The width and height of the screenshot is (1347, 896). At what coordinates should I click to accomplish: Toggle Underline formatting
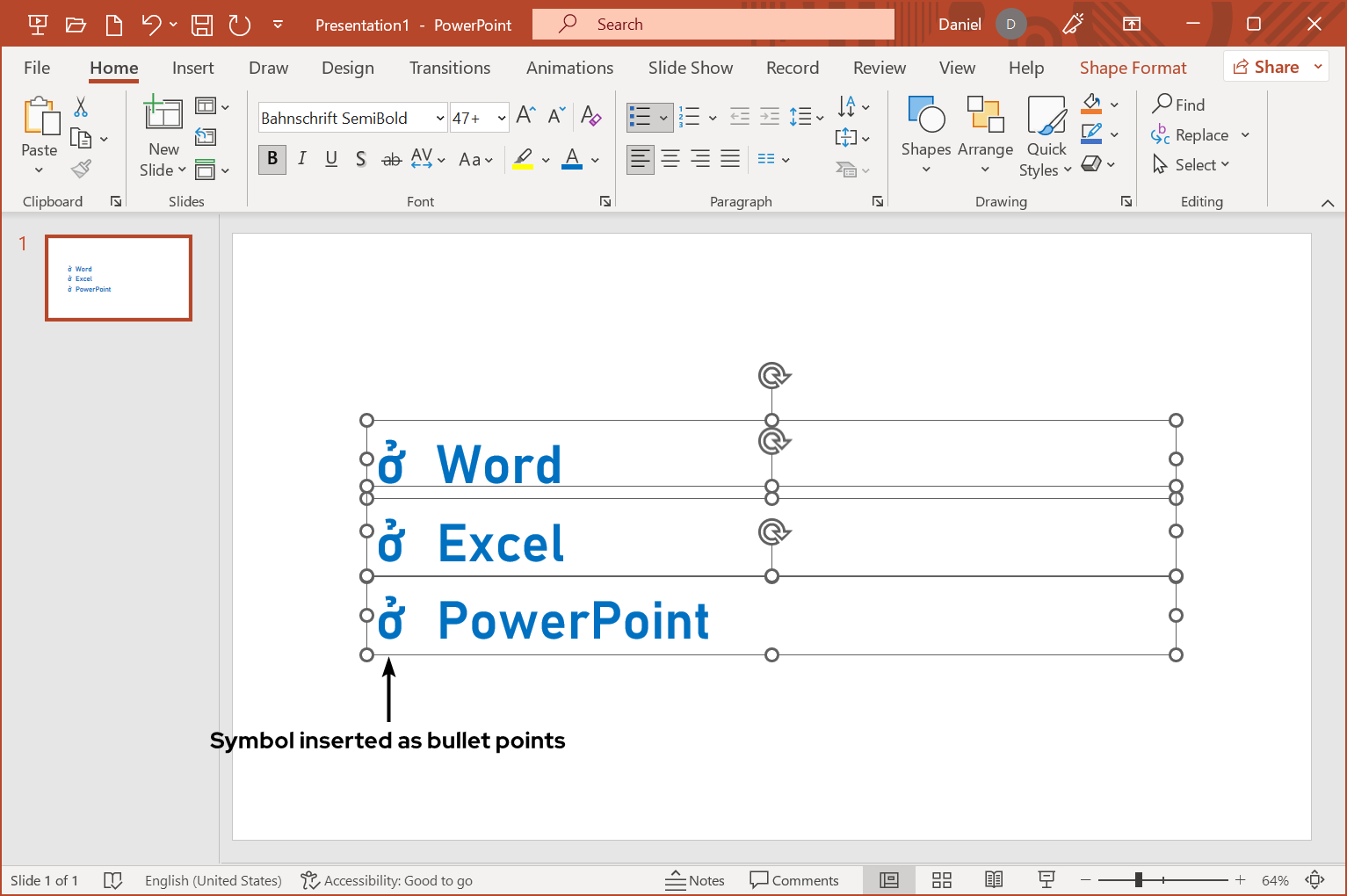coord(331,159)
